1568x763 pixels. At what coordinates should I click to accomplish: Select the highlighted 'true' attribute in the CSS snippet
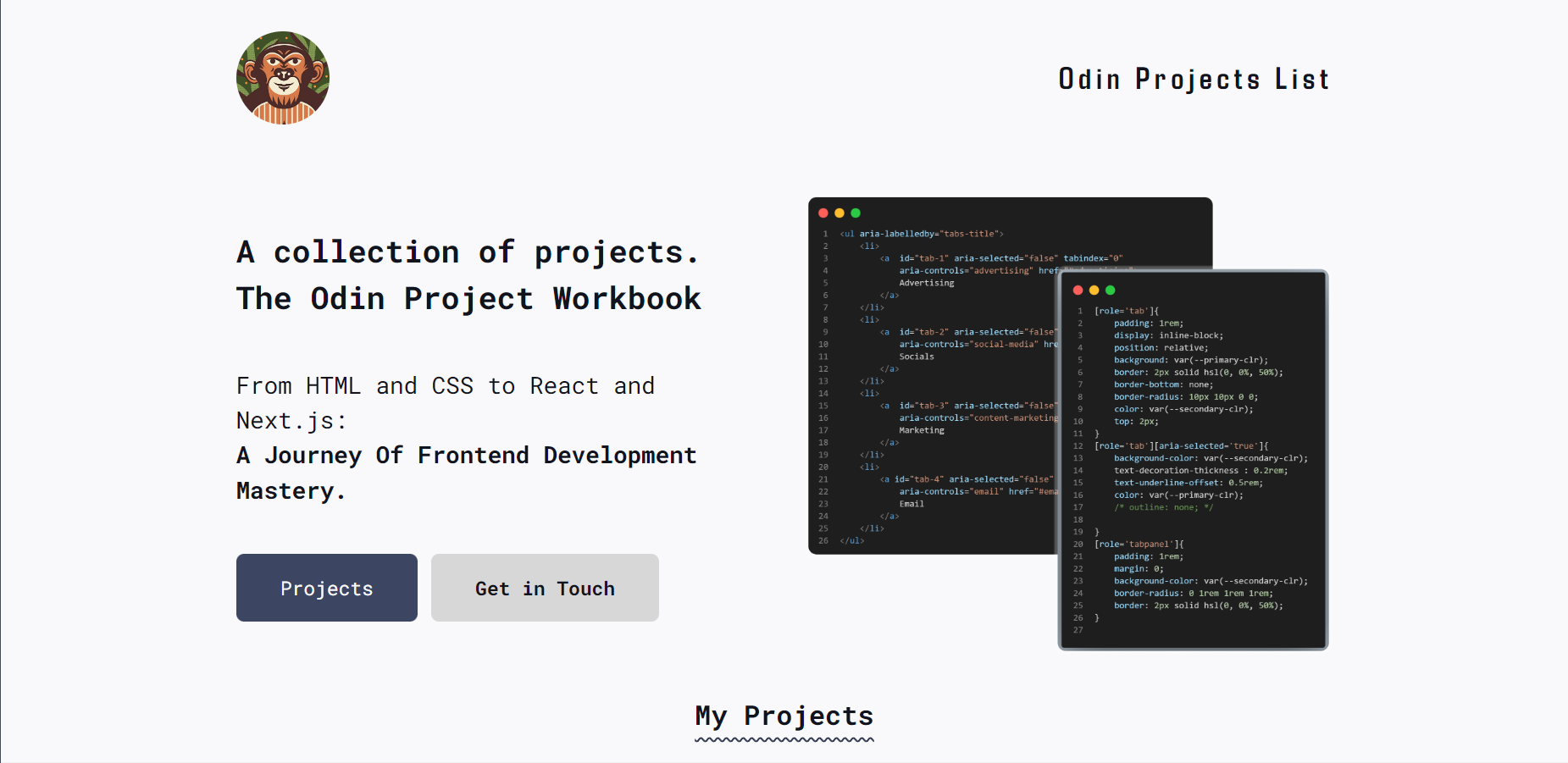tap(1239, 445)
